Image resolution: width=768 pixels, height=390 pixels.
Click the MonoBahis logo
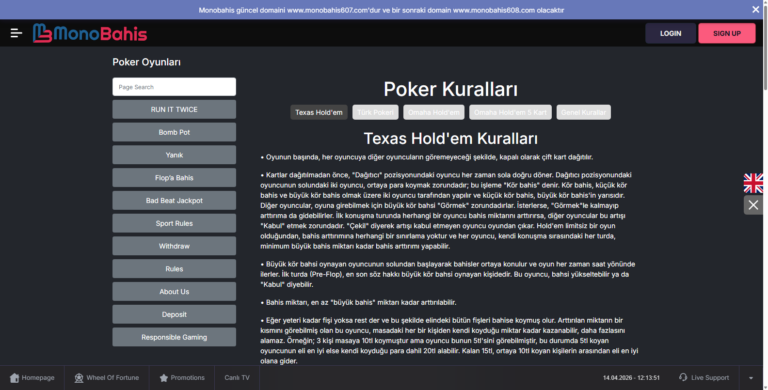pos(90,33)
